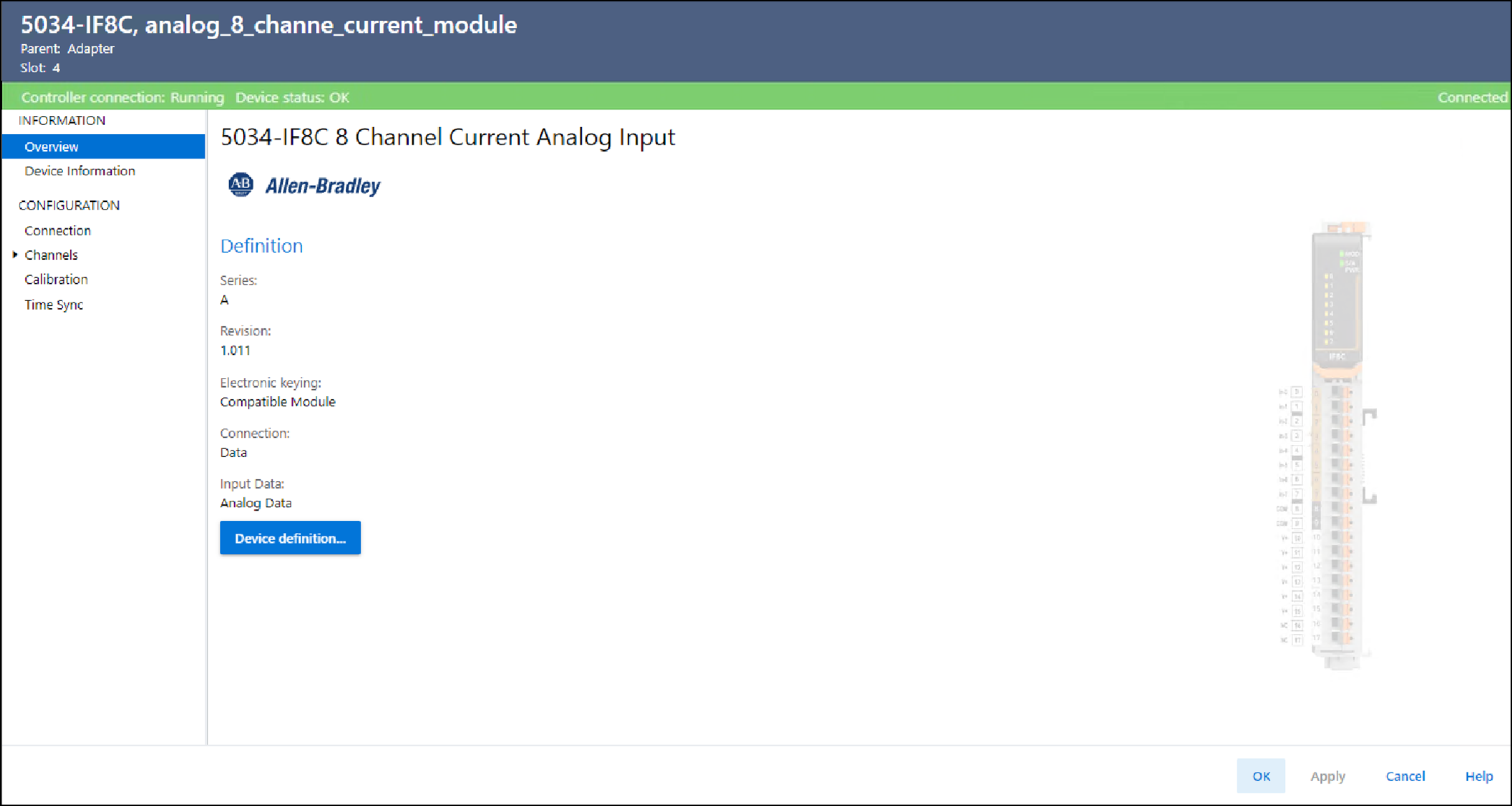1512x806 pixels.
Task: Click the Definition section heading
Action: point(261,246)
